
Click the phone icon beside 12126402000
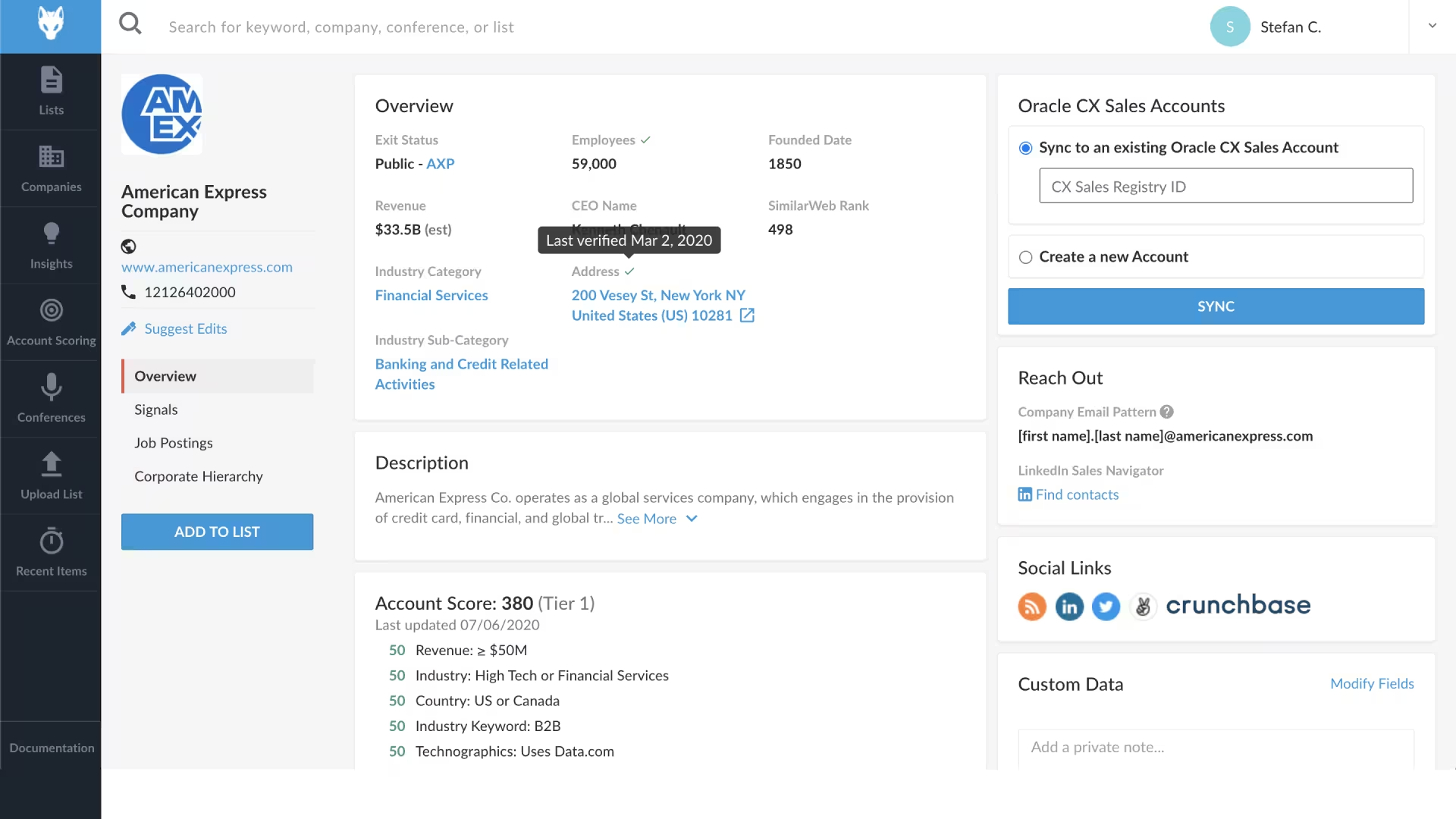(x=129, y=292)
